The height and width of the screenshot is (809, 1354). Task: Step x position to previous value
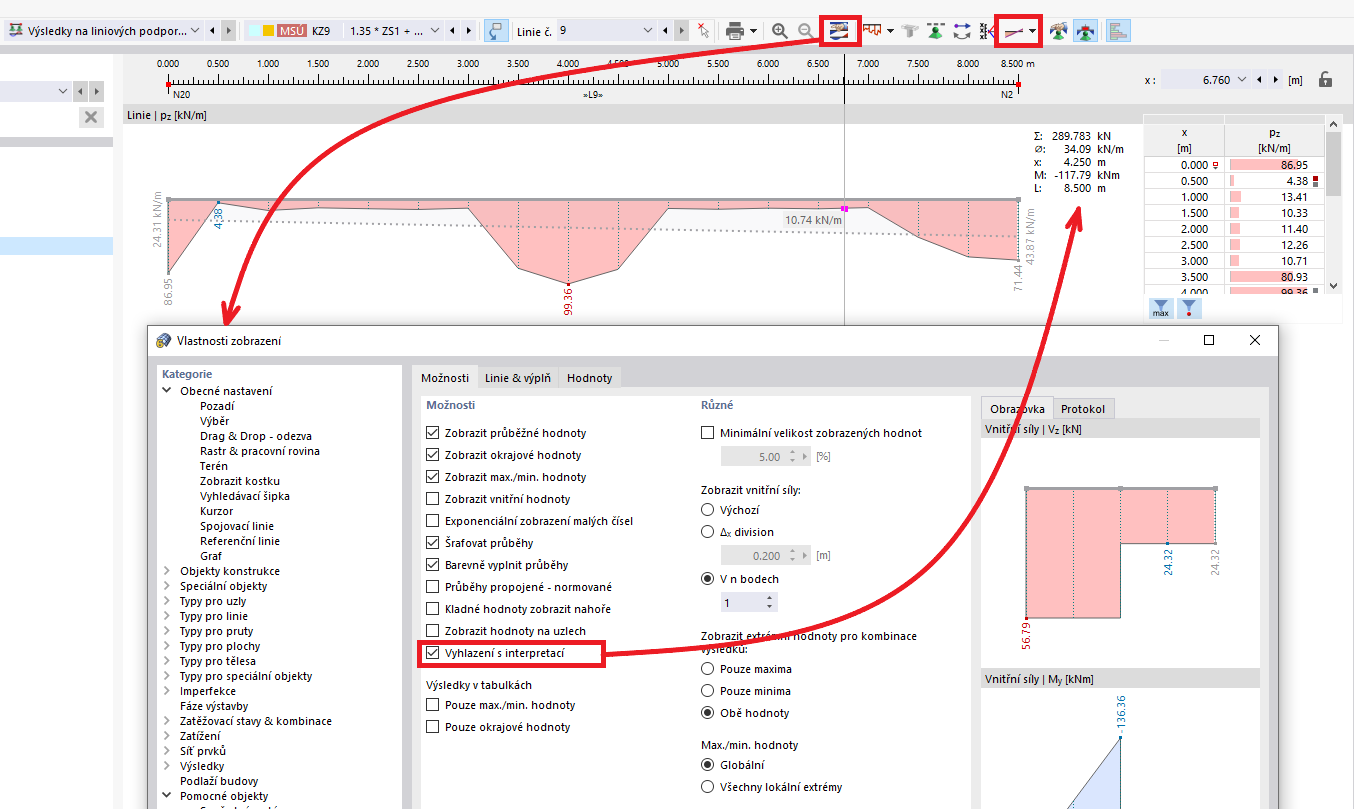(1259, 79)
